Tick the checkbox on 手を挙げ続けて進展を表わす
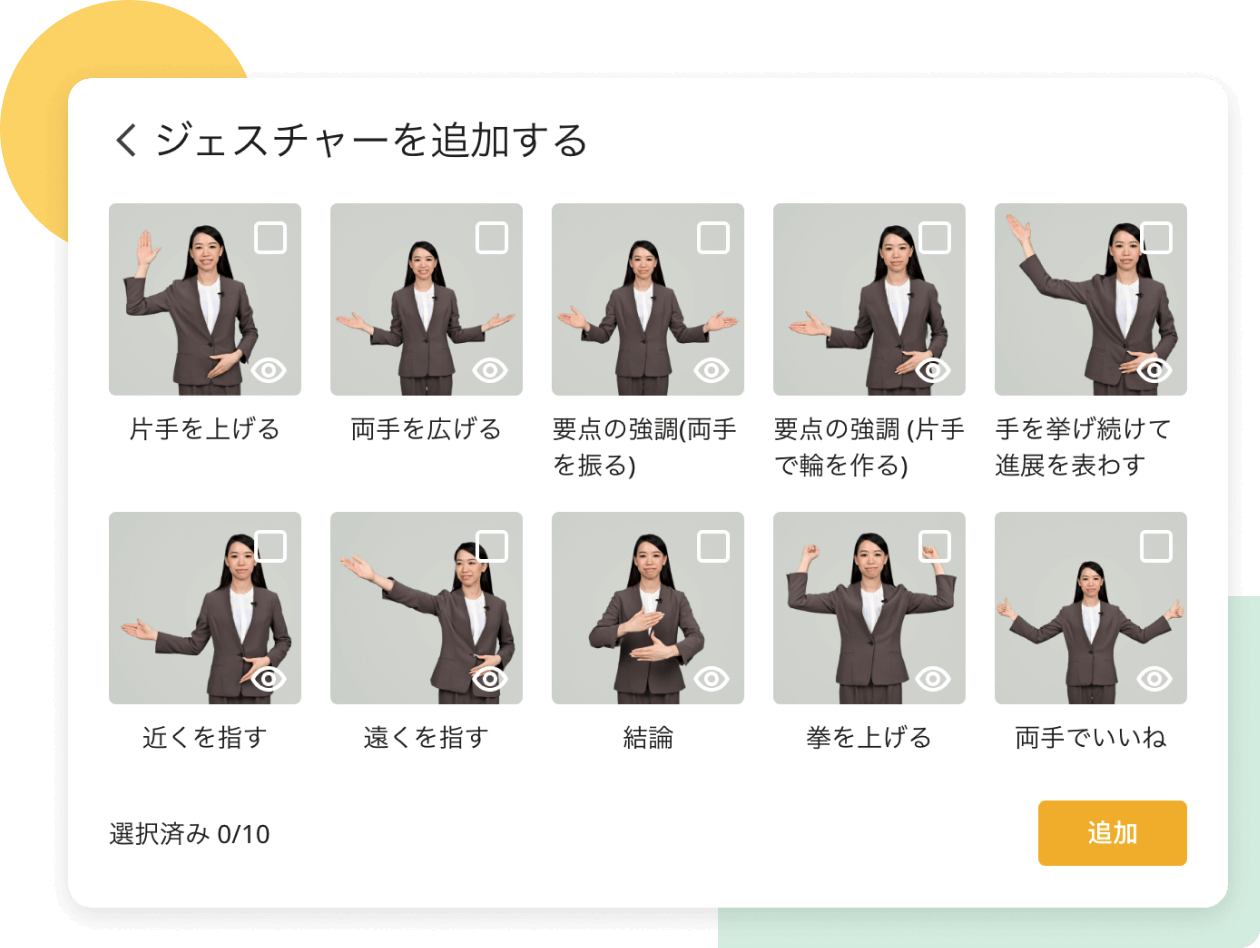 [x=1156, y=238]
